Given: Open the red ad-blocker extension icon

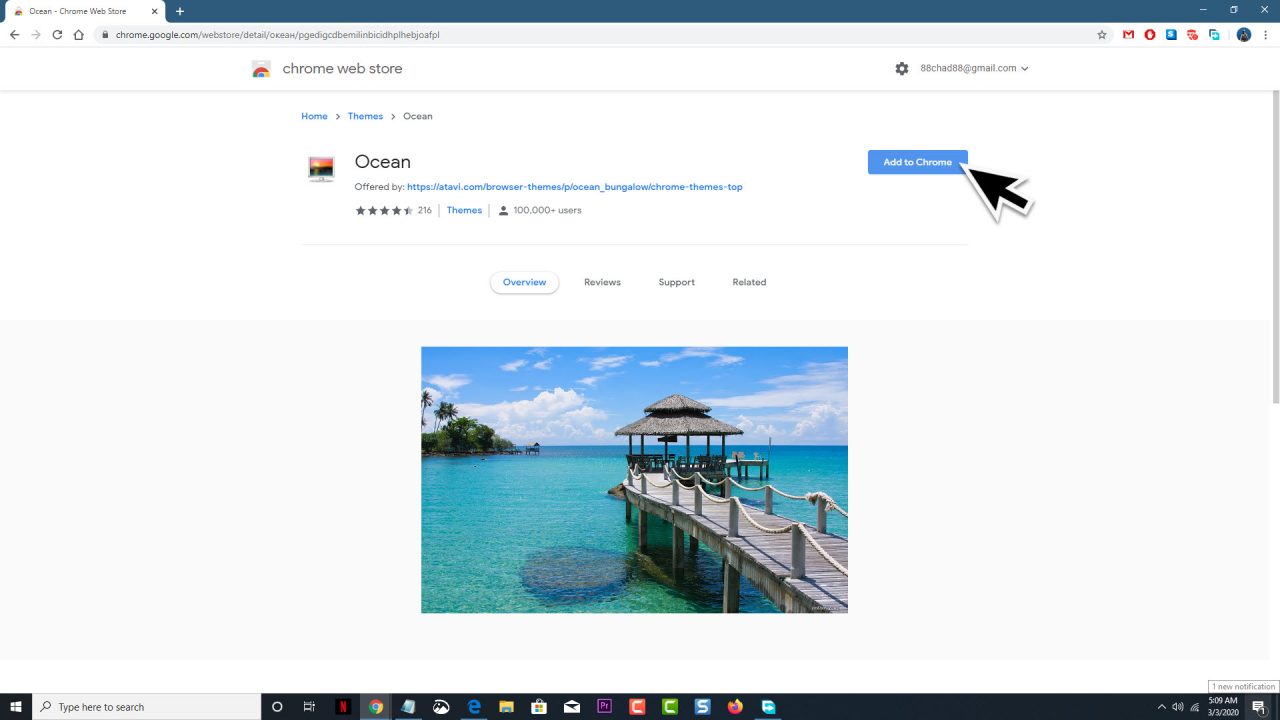Looking at the screenshot, I should 1150,34.
